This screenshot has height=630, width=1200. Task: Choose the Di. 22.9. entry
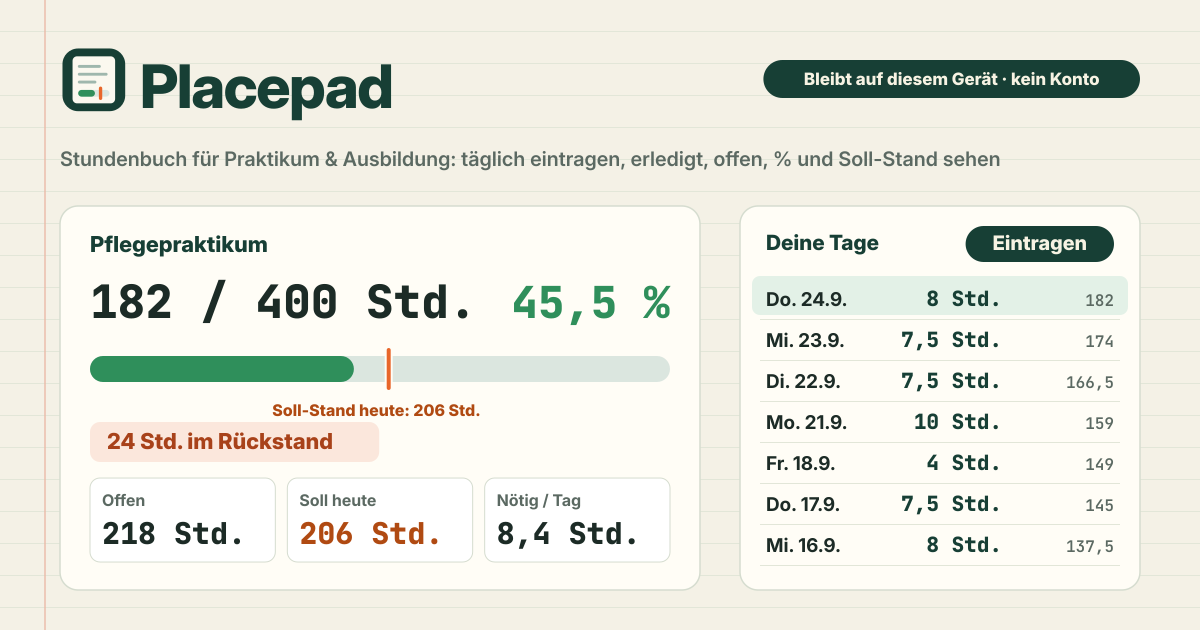(940, 381)
